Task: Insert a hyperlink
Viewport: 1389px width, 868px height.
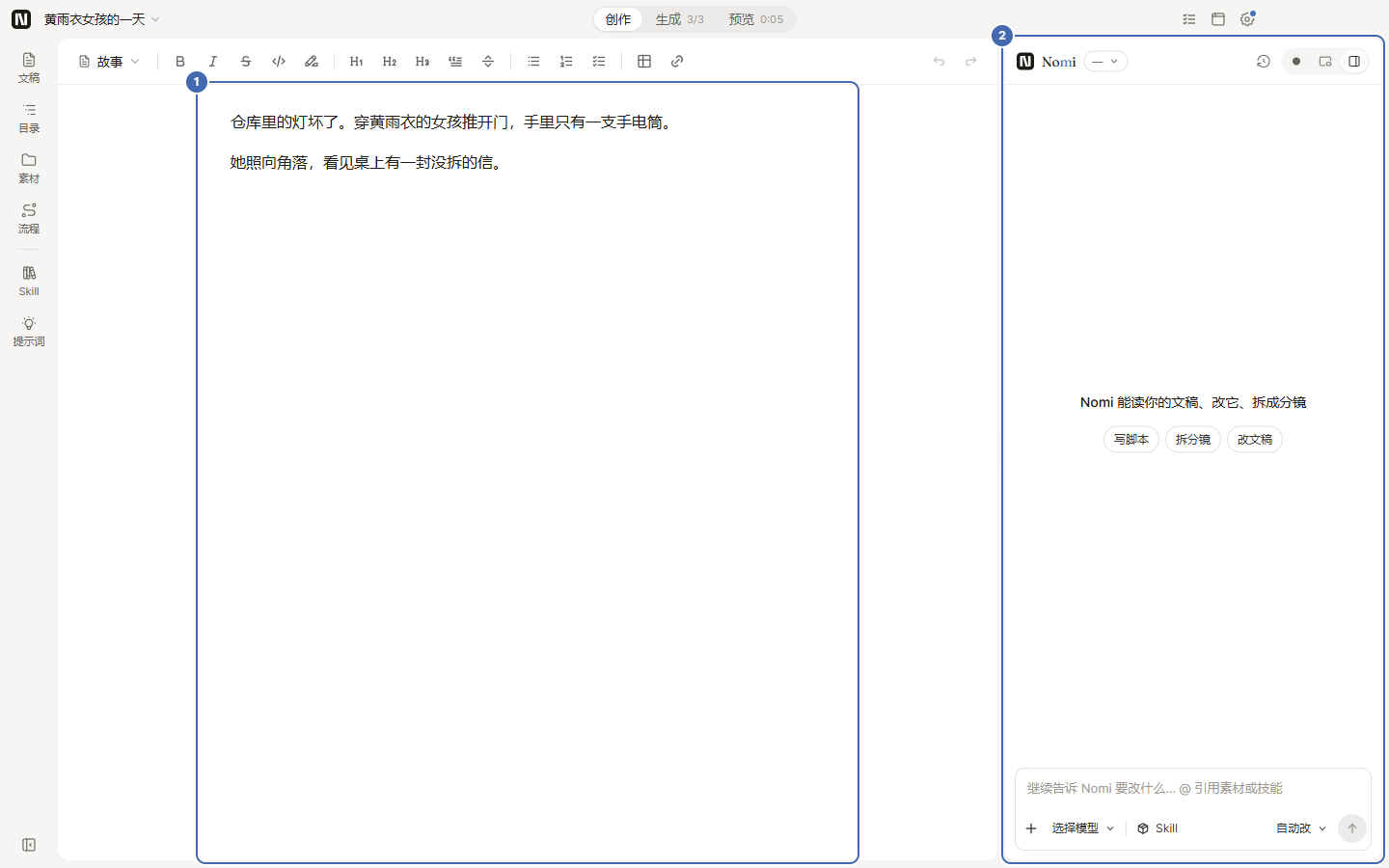Action: [x=677, y=62]
